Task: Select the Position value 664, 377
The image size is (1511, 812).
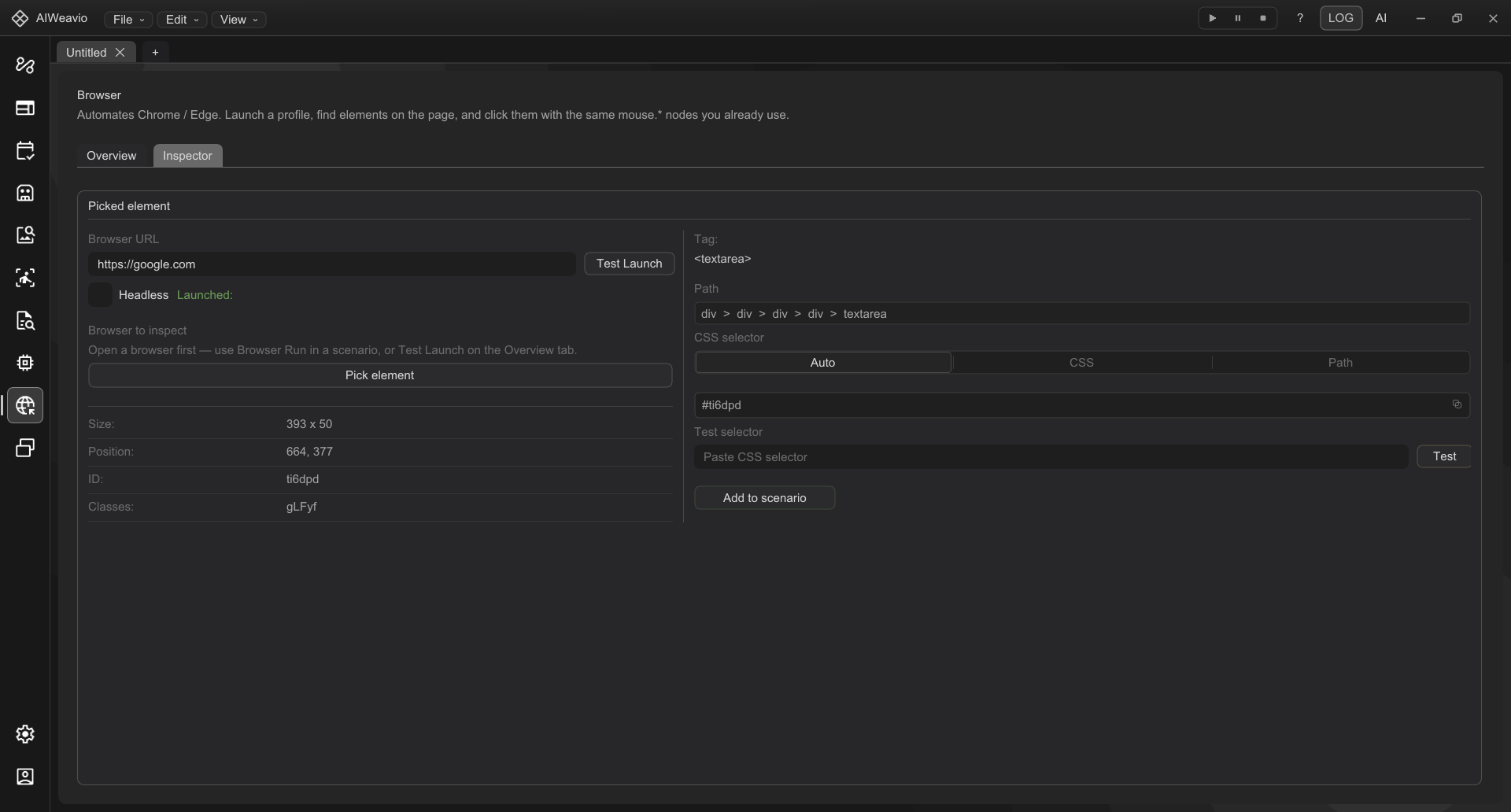Action: (x=309, y=452)
